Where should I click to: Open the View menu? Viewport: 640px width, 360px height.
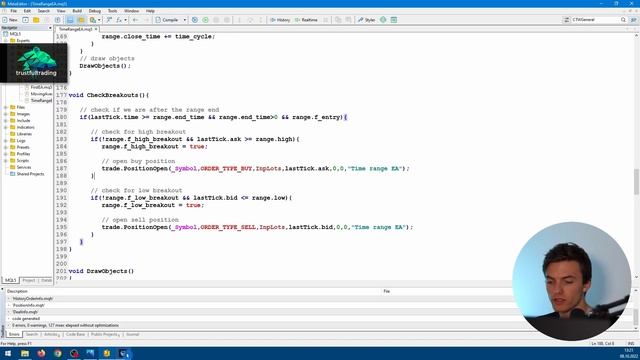(61, 11)
